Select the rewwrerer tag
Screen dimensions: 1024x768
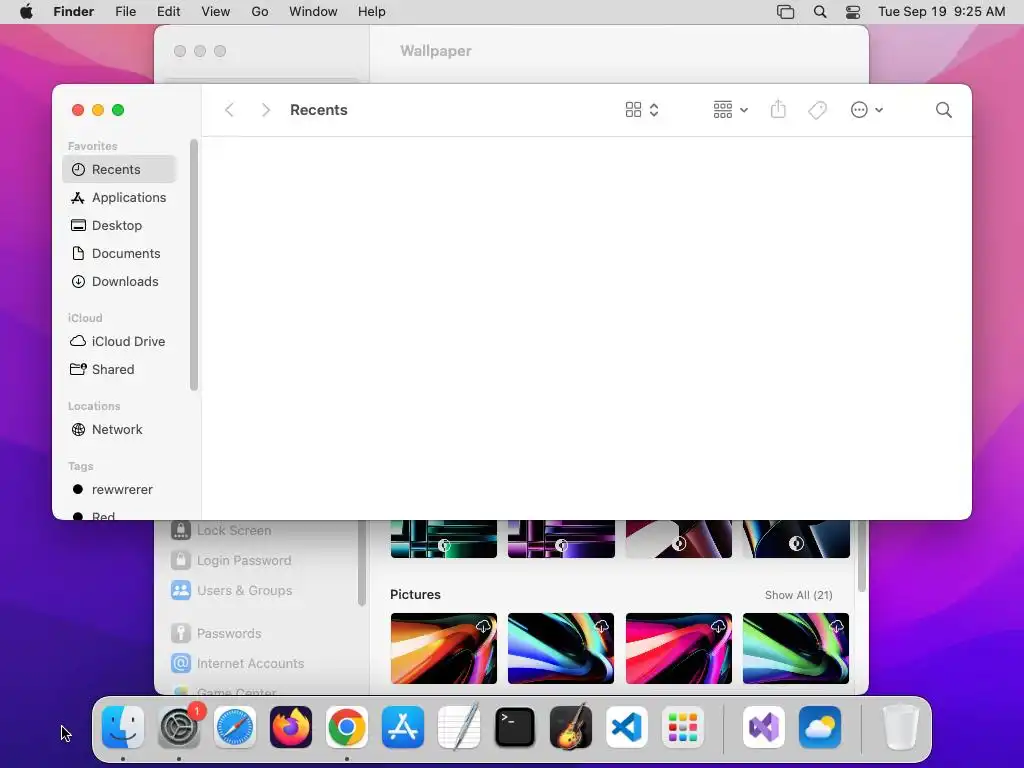point(120,490)
